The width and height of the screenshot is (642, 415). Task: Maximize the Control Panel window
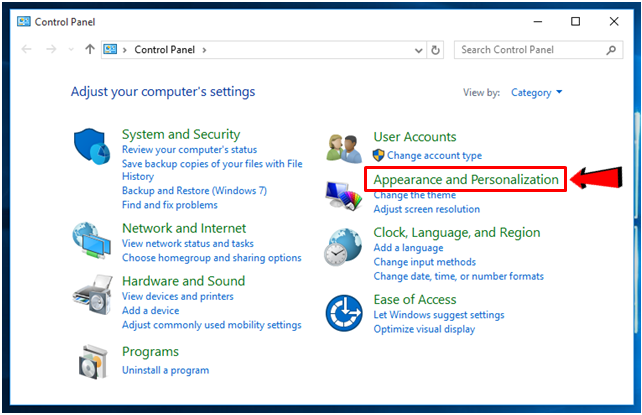(576, 21)
